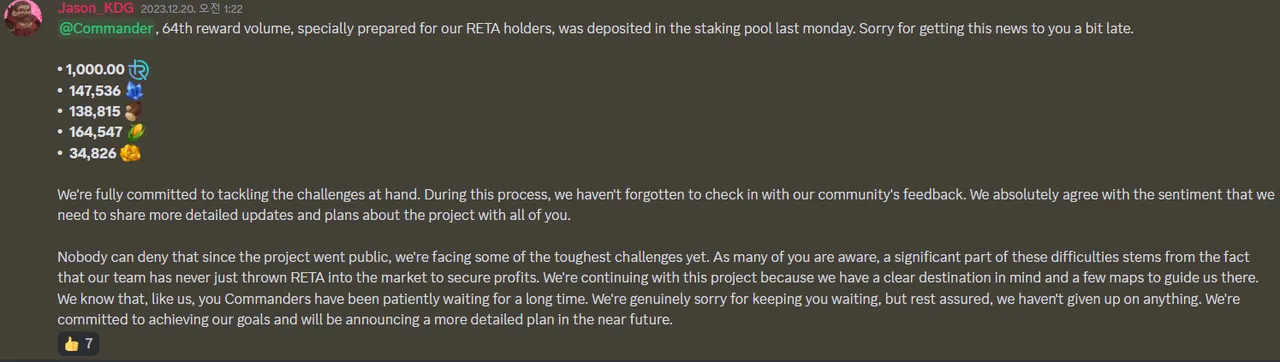Click the 164,547 reward amount text

pyautogui.click(x=96, y=132)
